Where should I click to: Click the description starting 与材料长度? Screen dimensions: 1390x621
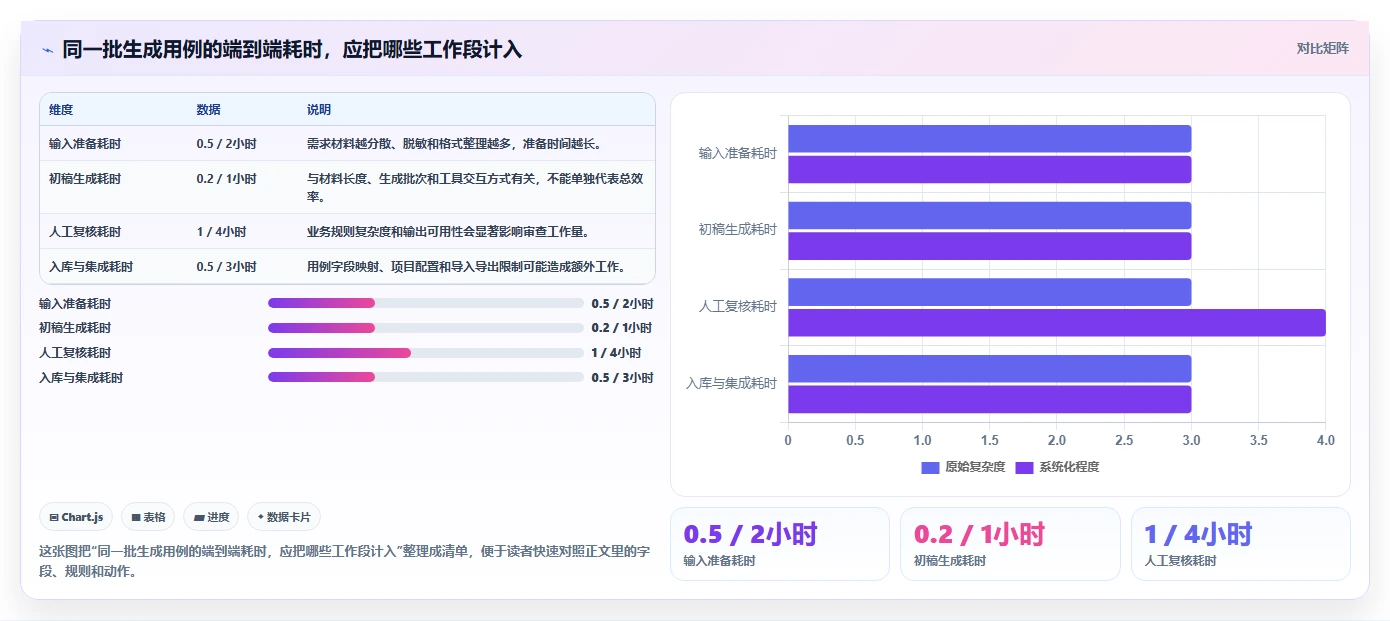(x=475, y=188)
